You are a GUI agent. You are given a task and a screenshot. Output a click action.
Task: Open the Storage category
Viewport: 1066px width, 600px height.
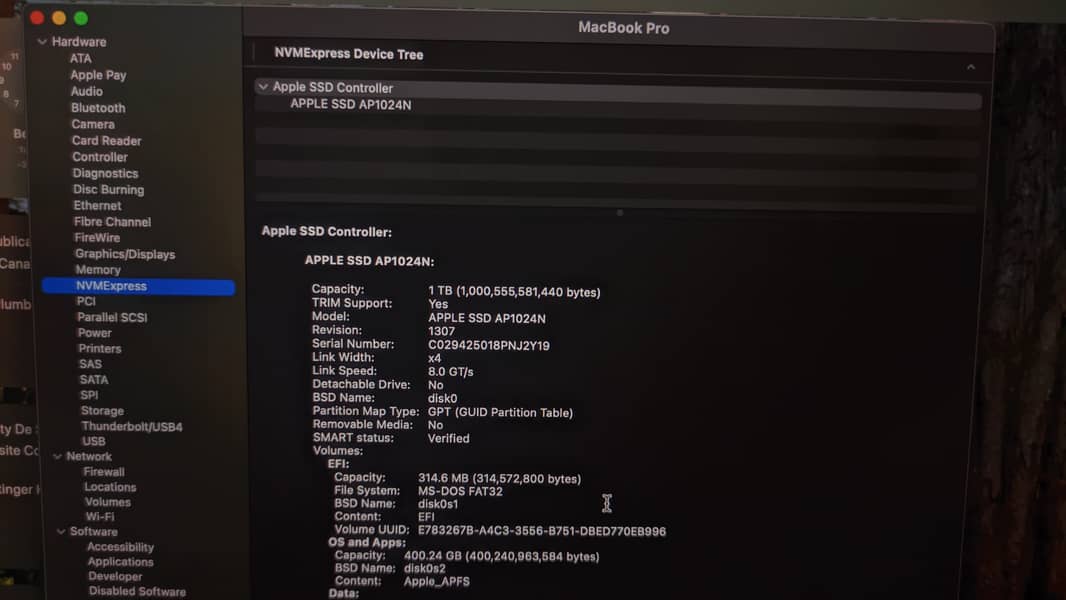(x=102, y=410)
